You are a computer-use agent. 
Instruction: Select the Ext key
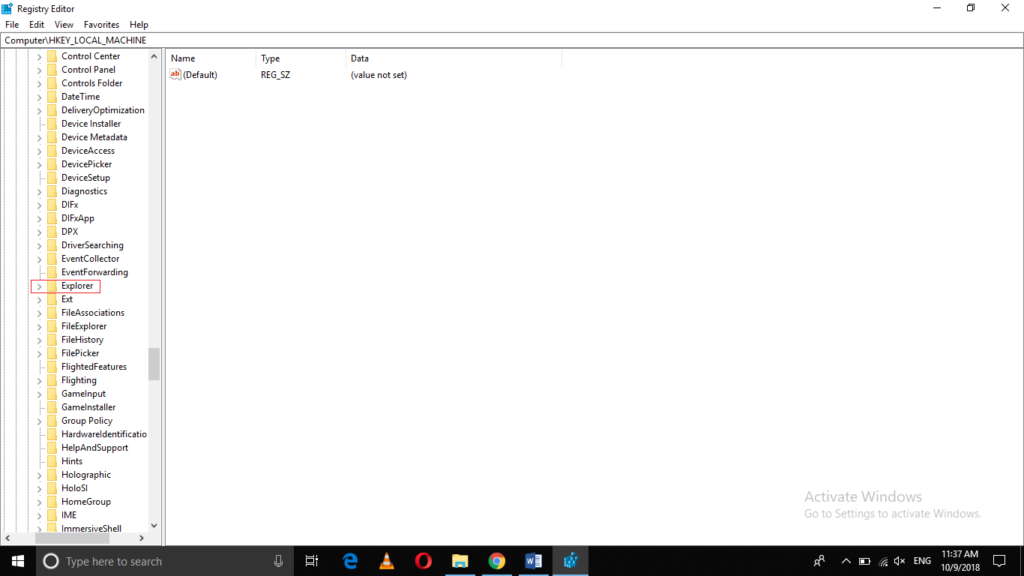tap(67, 299)
